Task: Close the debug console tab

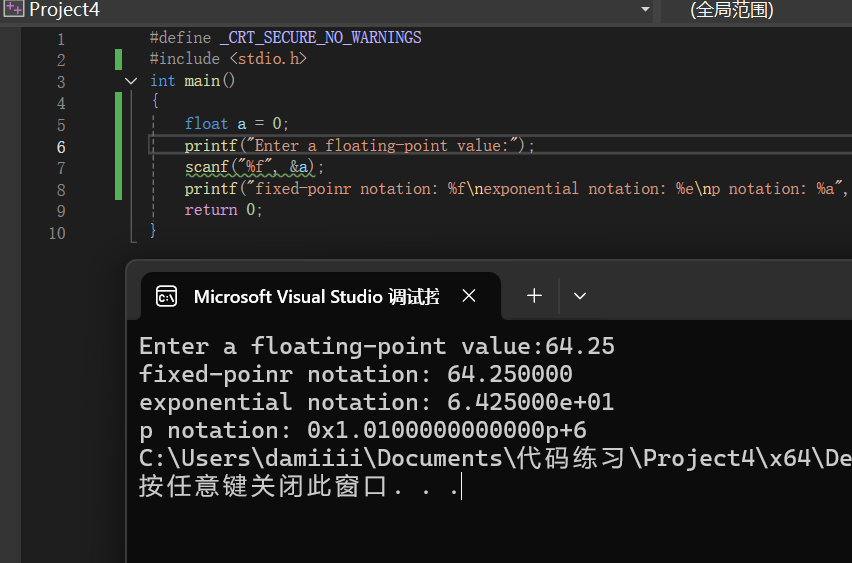Action: (469, 296)
